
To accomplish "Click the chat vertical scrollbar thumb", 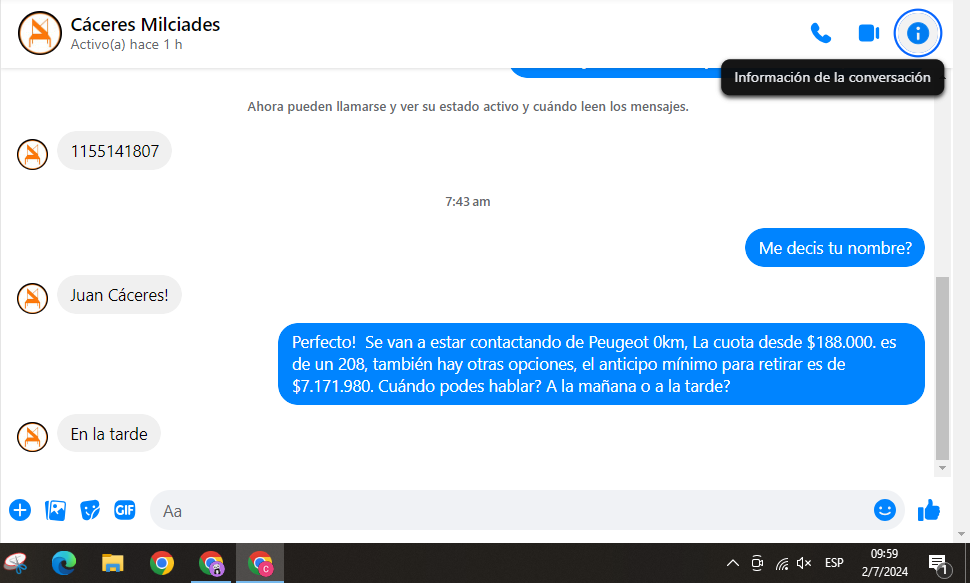I will tap(942, 368).
